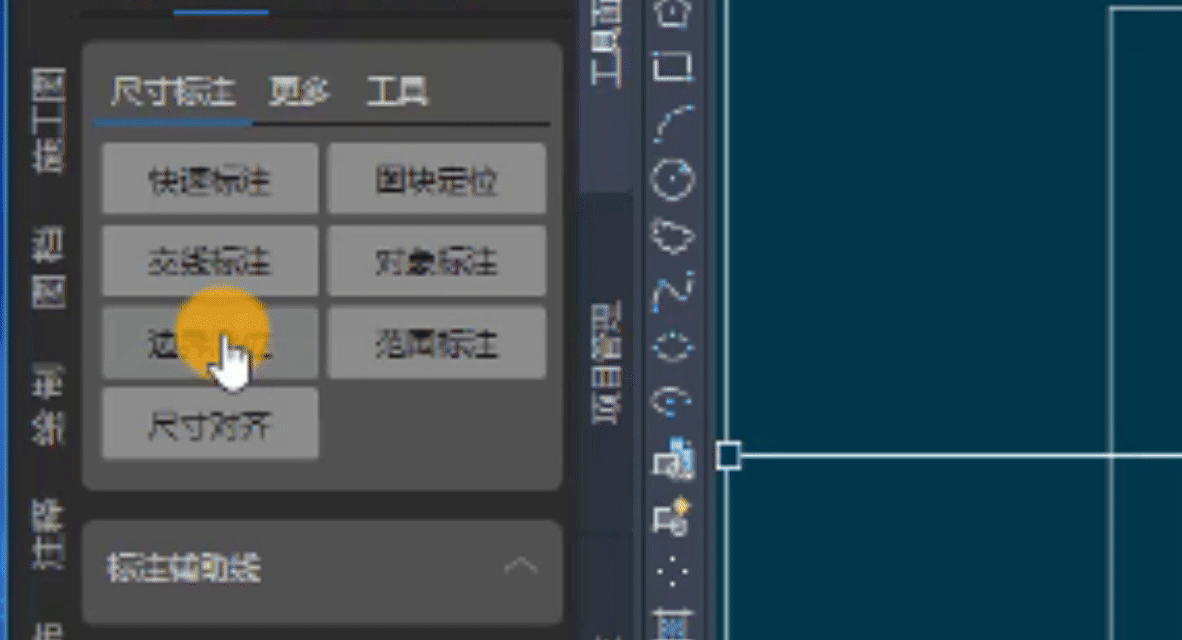Select the Spline curve tool
The image size is (1182, 640).
[672, 291]
